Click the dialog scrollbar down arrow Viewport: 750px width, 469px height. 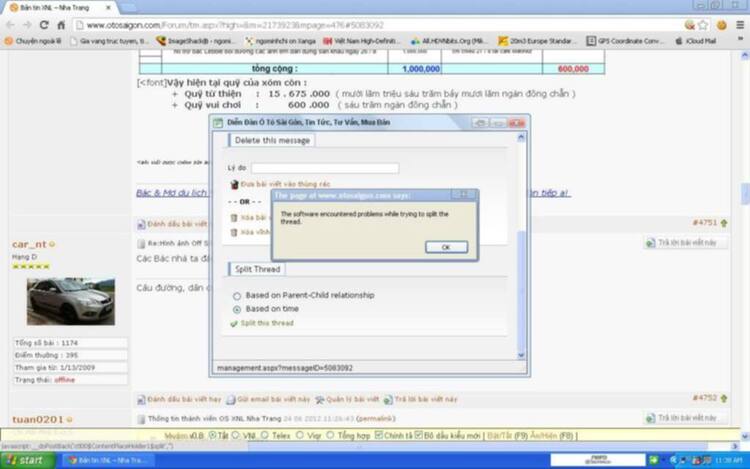521,355
